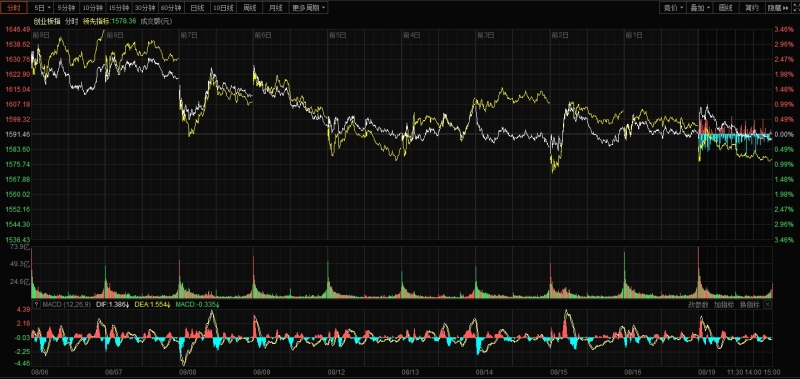
Task: Click the 加指标 add indicator link
Action: click(x=724, y=305)
